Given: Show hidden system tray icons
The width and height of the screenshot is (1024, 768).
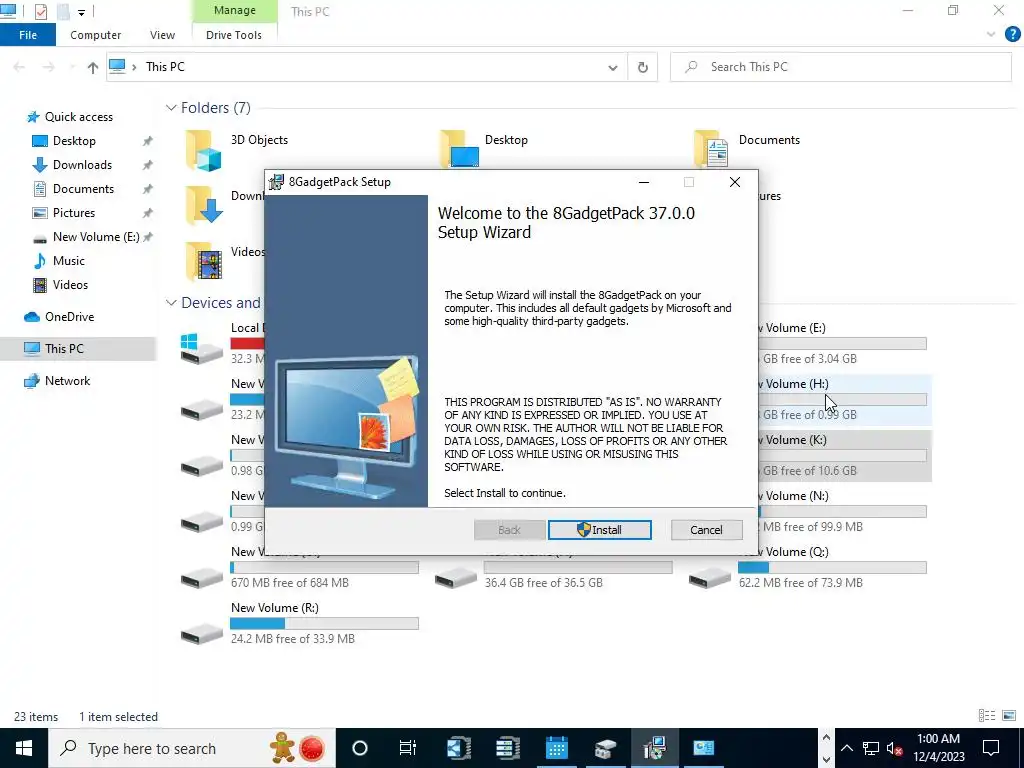Looking at the screenshot, I should pos(846,748).
